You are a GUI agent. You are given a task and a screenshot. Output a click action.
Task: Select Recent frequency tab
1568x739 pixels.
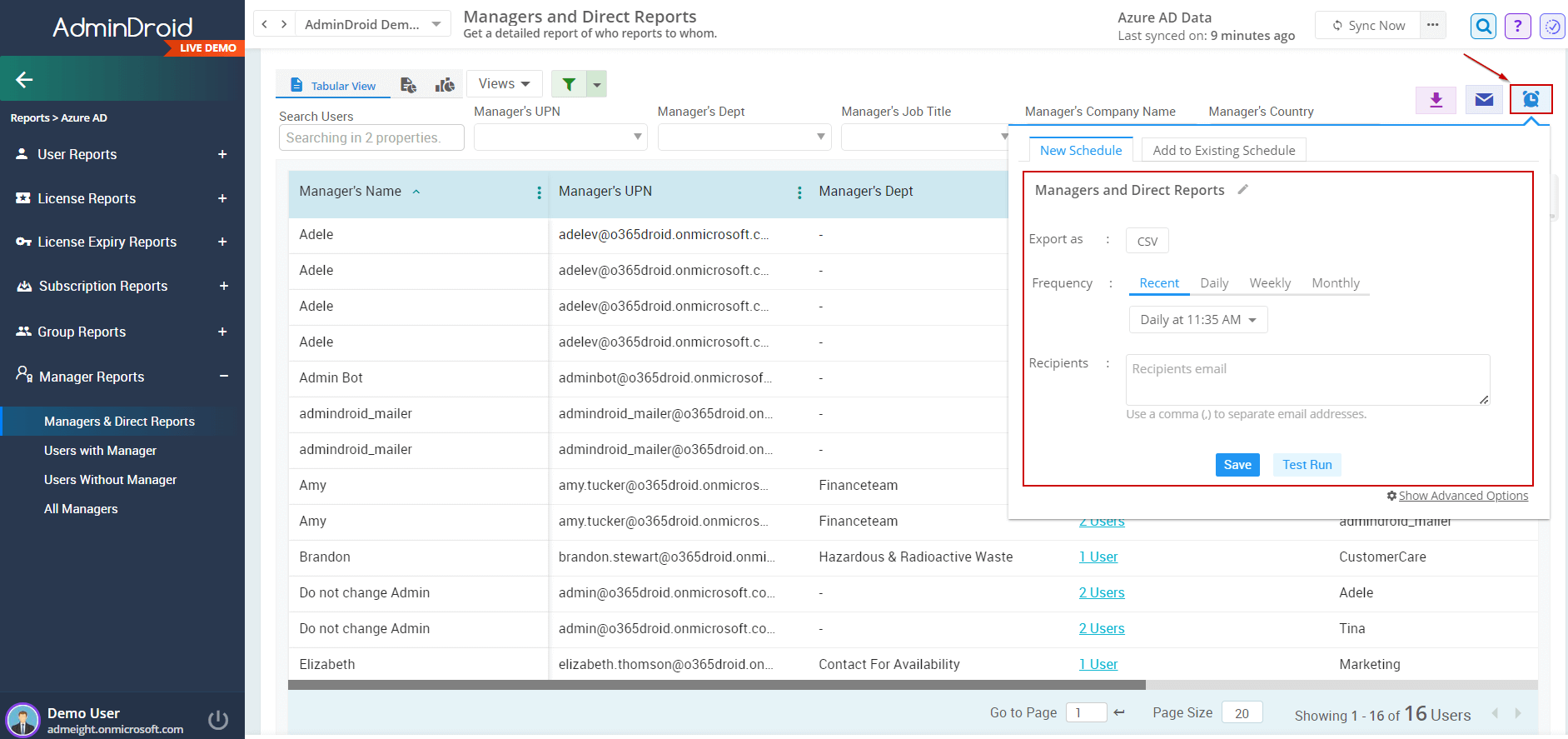coord(1159,283)
